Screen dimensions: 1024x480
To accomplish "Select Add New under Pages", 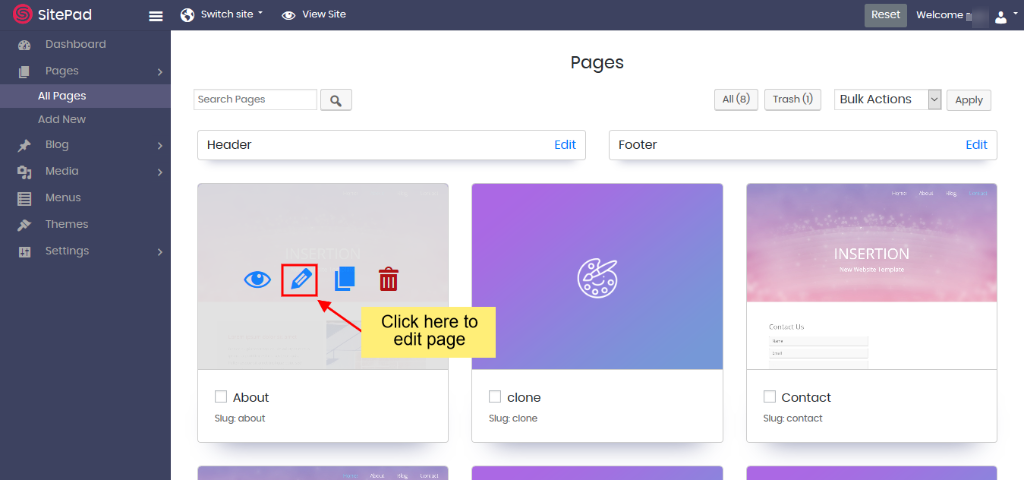I will click(62, 119).
